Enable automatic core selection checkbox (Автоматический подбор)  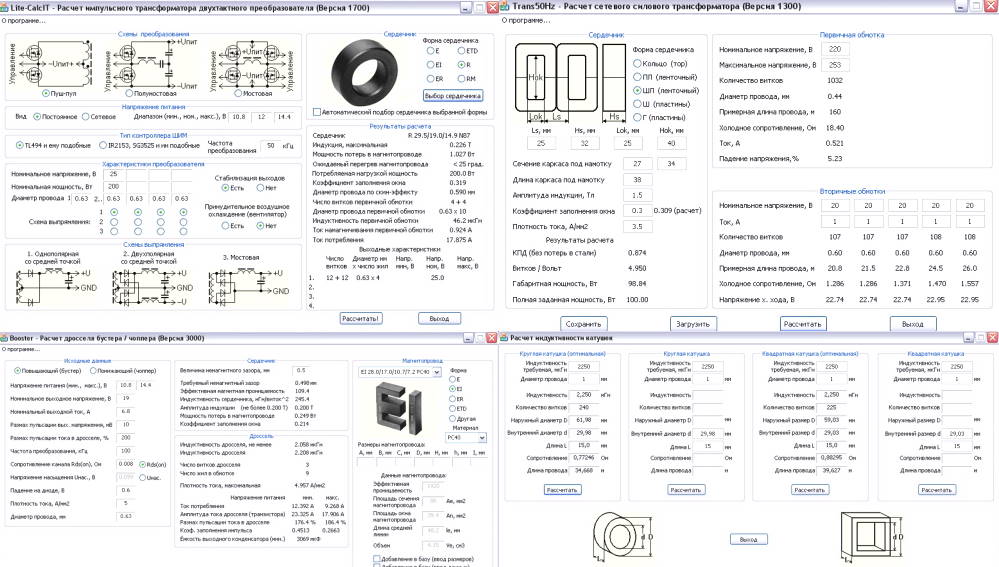click(317, 112)
